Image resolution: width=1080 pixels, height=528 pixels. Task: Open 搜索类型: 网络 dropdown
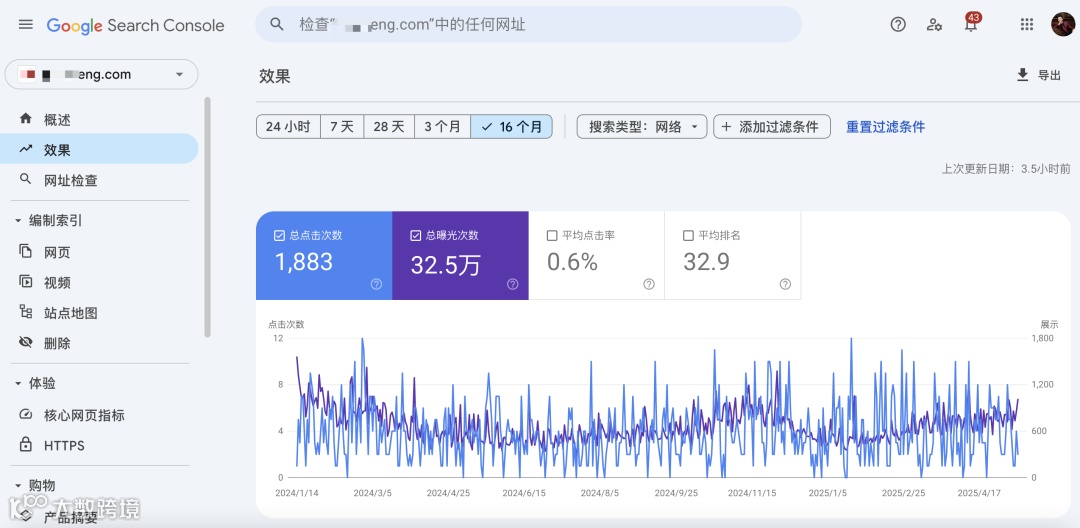(642, 127)
